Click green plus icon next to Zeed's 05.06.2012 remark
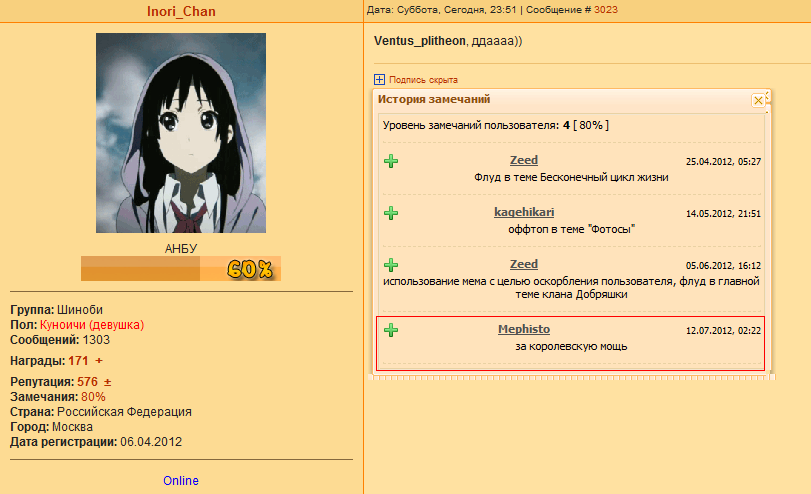Screen dimensions: 811x494 coord(391,265)
